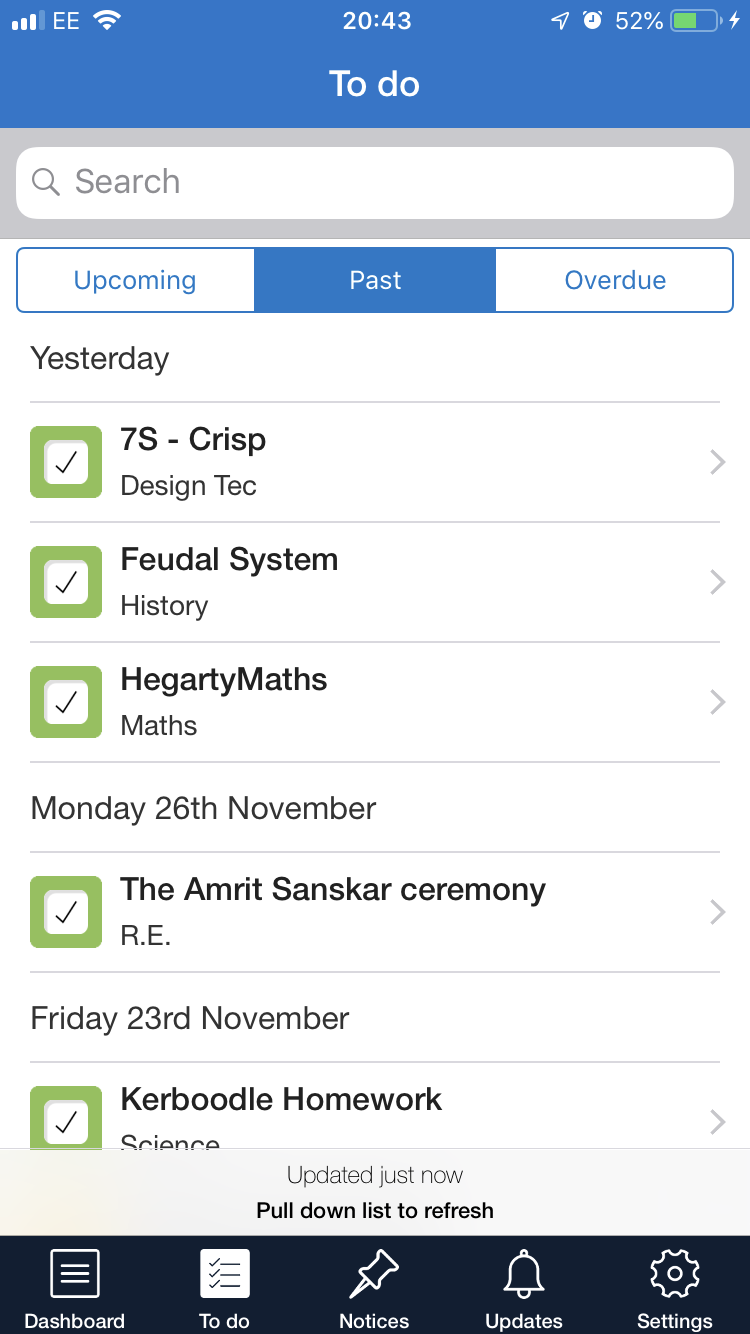Click the Search input field
This screenshot has width=750, height=1334.
pos(400,182)
